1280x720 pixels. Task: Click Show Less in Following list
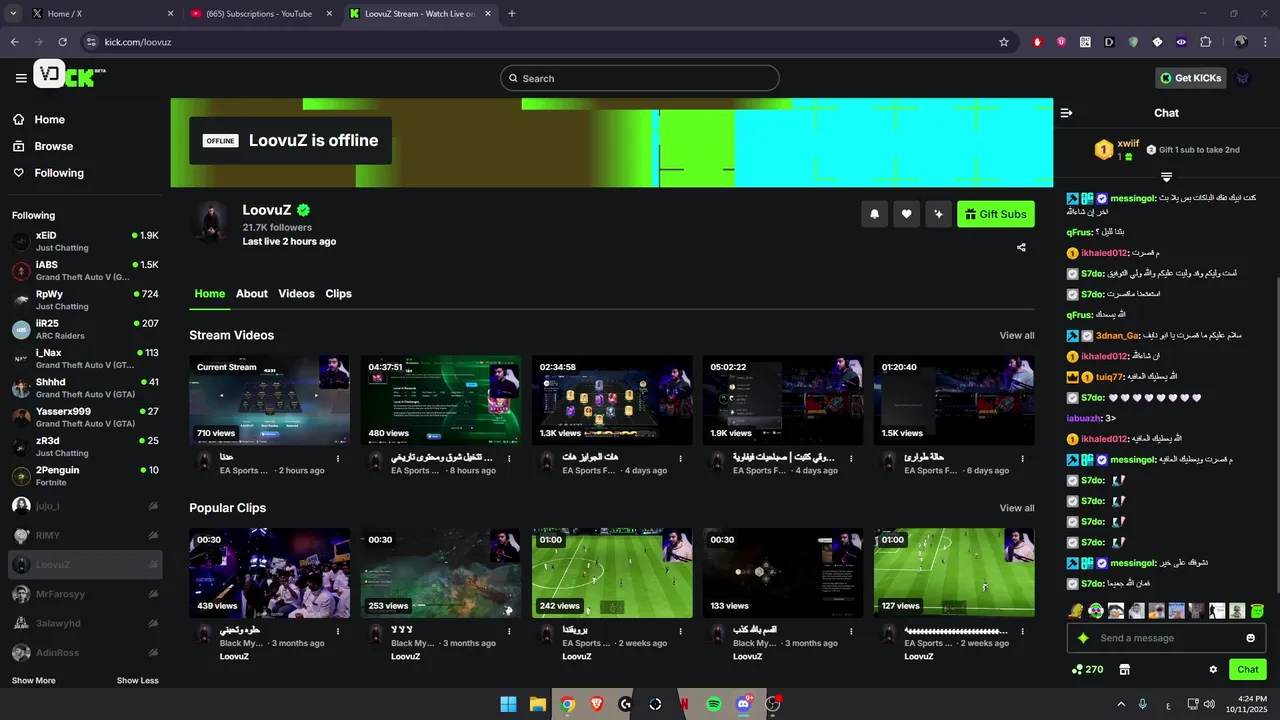tap(138, 681)
